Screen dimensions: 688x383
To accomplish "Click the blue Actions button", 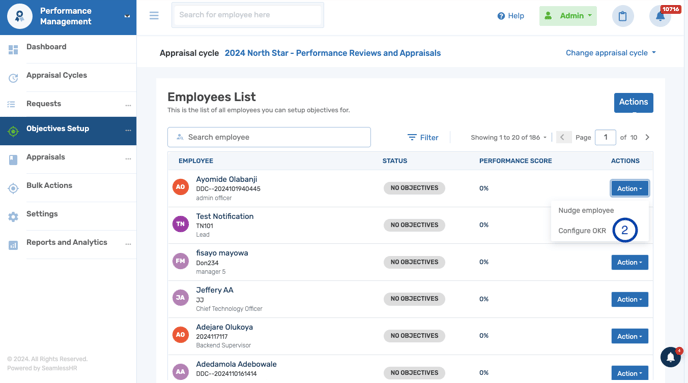I will pyautogui.click(x=633, y=103).
